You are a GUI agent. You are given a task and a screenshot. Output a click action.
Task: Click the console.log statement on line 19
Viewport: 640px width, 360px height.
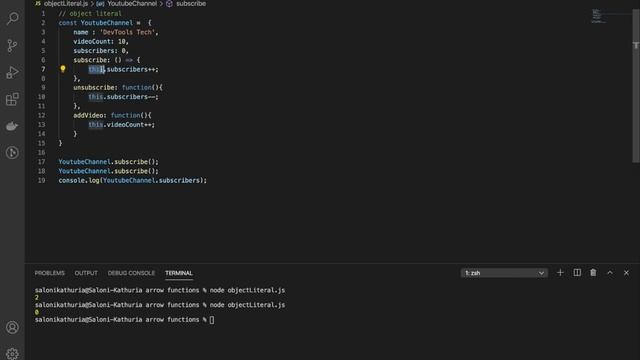[133, 180]
